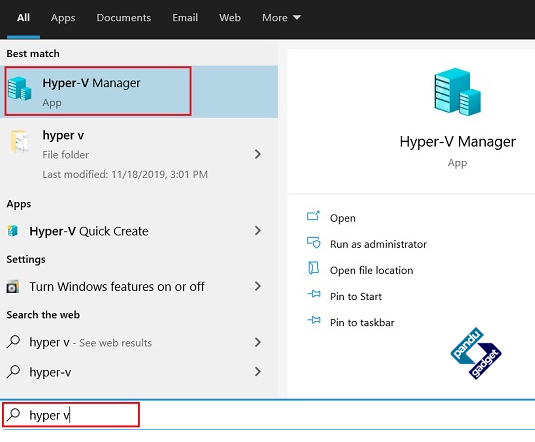Screen dimensions: 535x442
Task: Click the Hyper-V Quick Create app icon
Action: pyautogui.click(x=13, y=231)
